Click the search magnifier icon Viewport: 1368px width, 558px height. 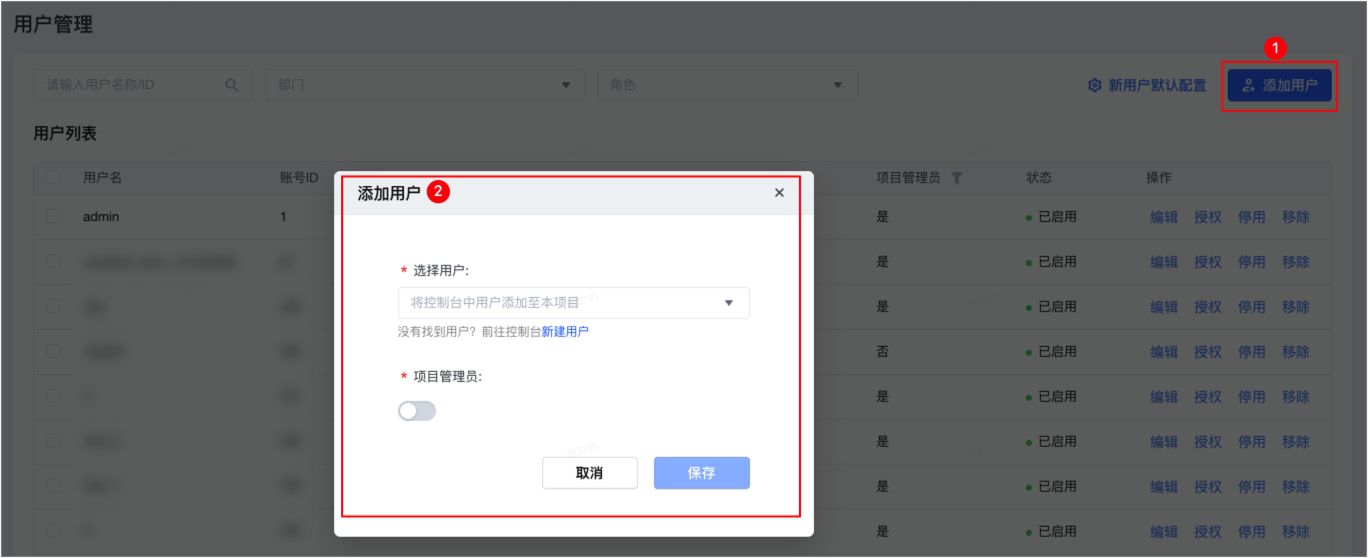point(232,85)
